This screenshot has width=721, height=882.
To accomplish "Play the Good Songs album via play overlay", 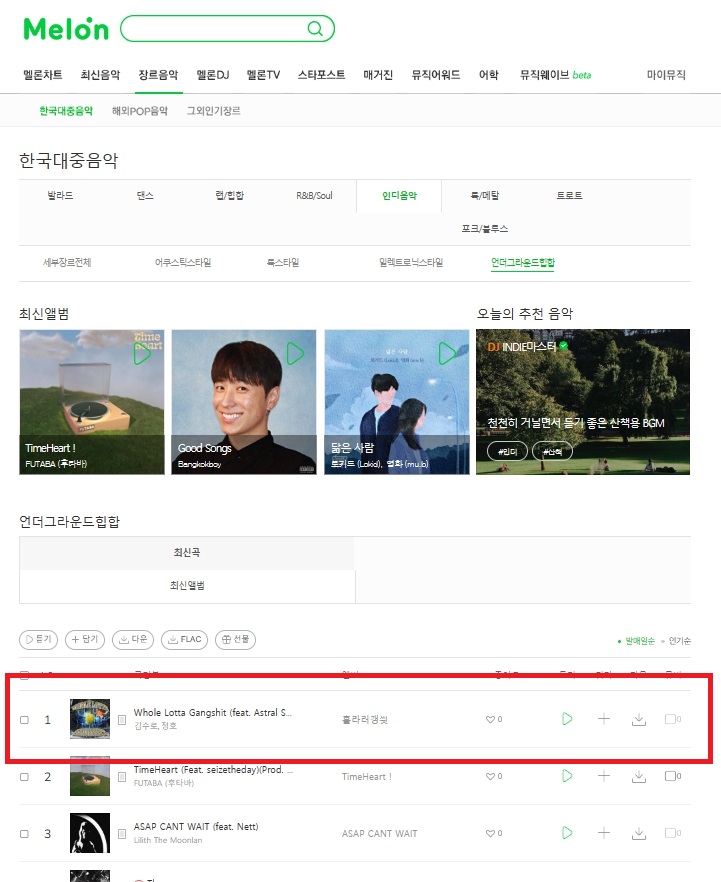I will point(295,354).
